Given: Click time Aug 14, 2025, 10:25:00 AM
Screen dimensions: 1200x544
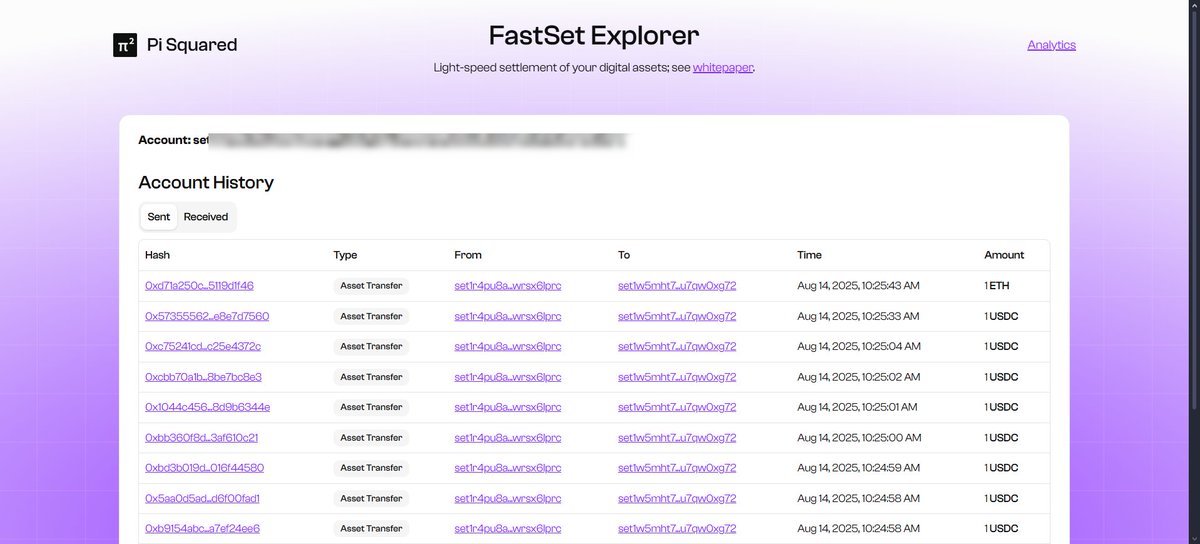Looking at the screenshot, I should [x=858, y=437].
